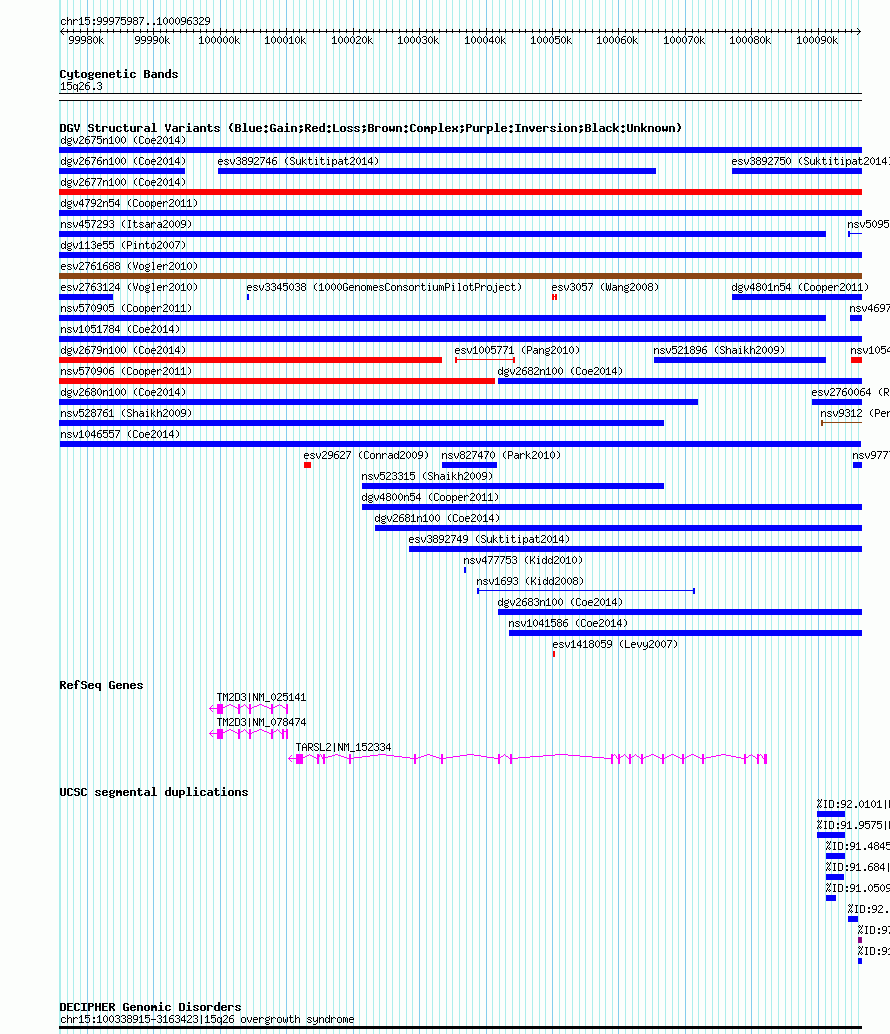Open dgv2682n100 (Coe2014) label
This screenshot has width=890, height=1034.
pos(560,372)
